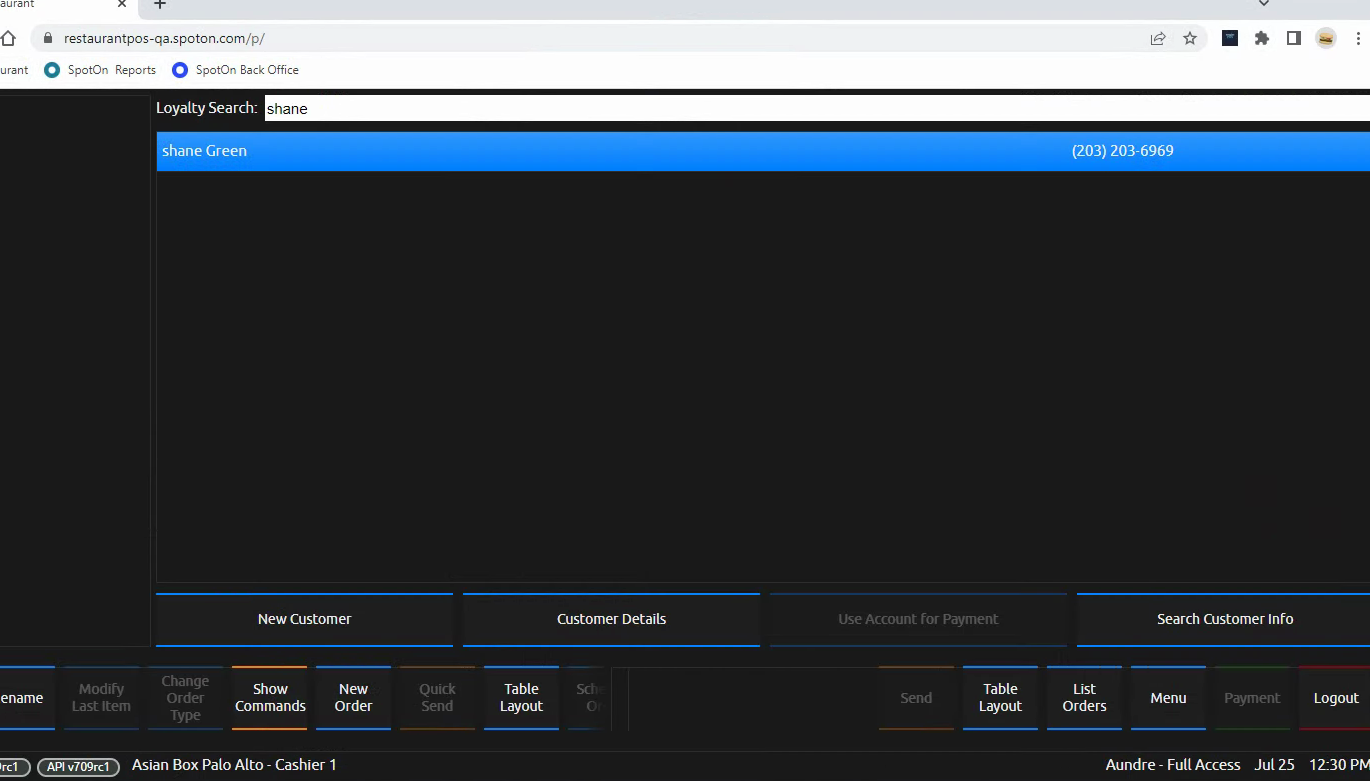The width and height of the screenshot is (1370, 781).
Task: Click the Logout button
Action: tap(1335, 698)
